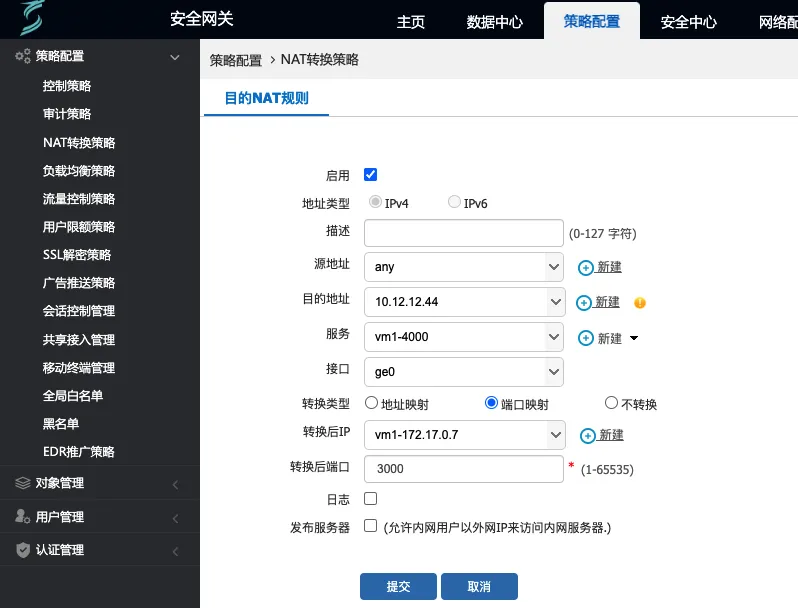This screenshot has width=798, height=608.
Task: Open NAT转换策略 in the sidebar
Action: coord(79,142)
